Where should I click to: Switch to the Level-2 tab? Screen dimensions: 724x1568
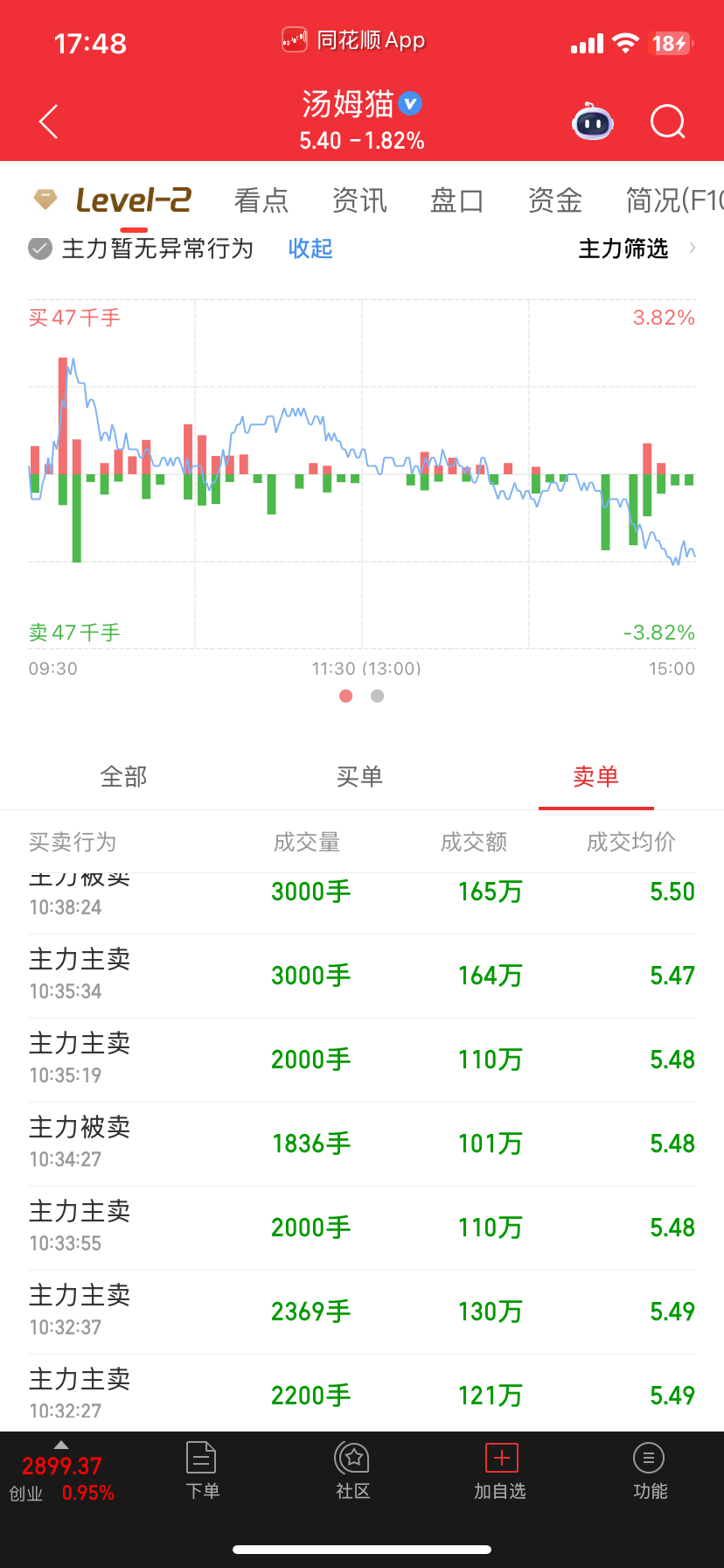134,200
